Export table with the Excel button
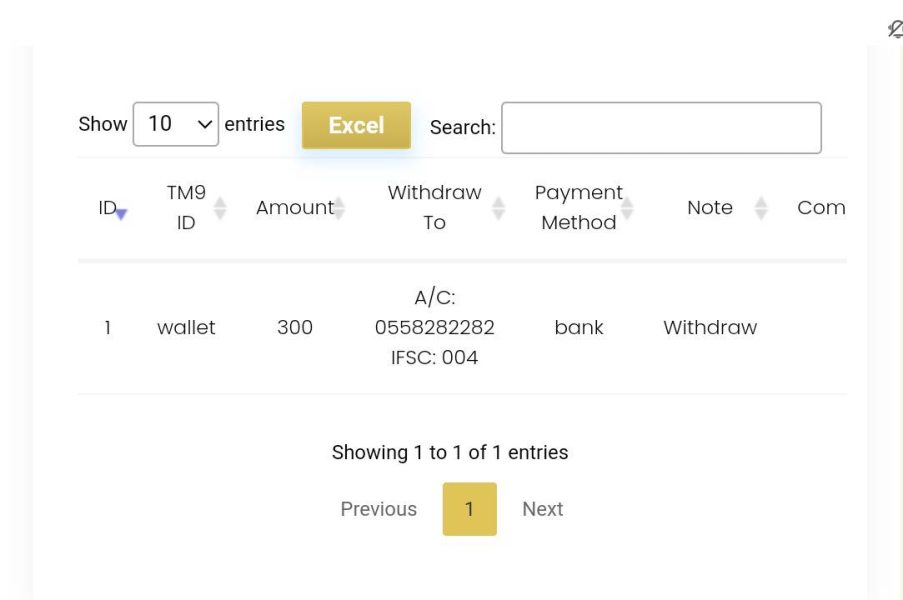The width and height of the screenshot is (903, 600). pos(356,126)
